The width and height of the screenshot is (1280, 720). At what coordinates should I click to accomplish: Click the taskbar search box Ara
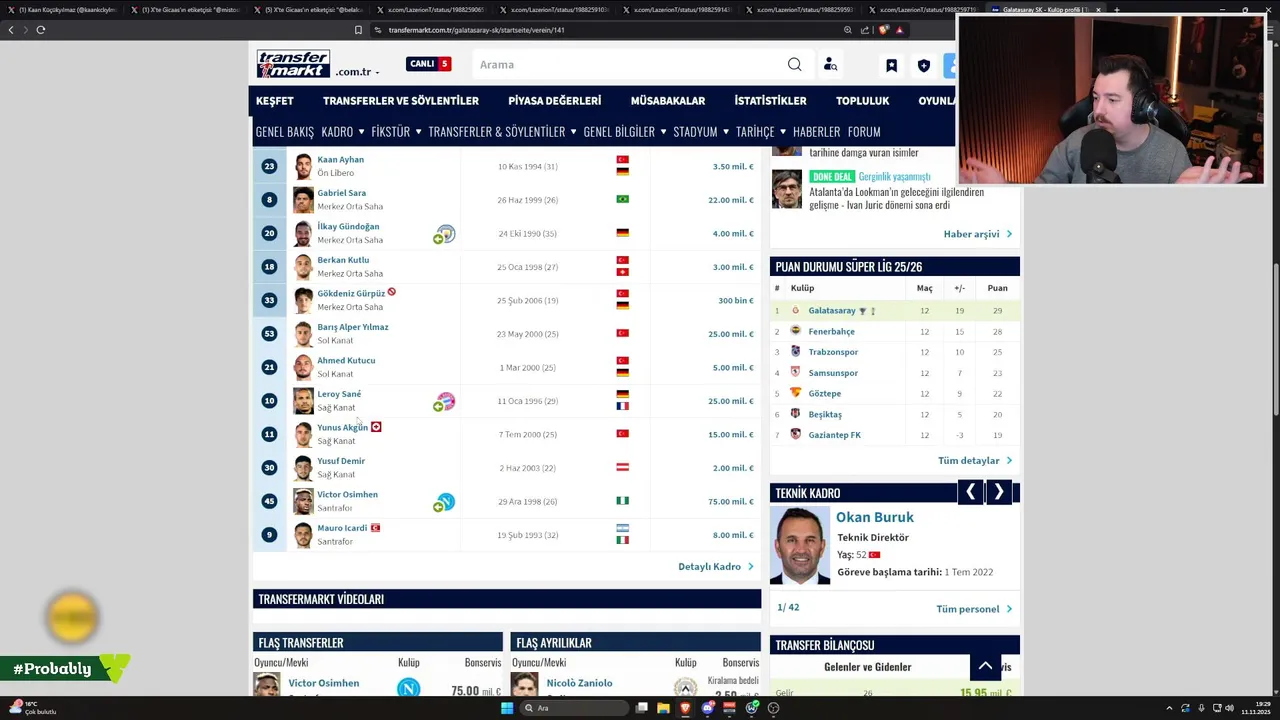click(573, 708)
